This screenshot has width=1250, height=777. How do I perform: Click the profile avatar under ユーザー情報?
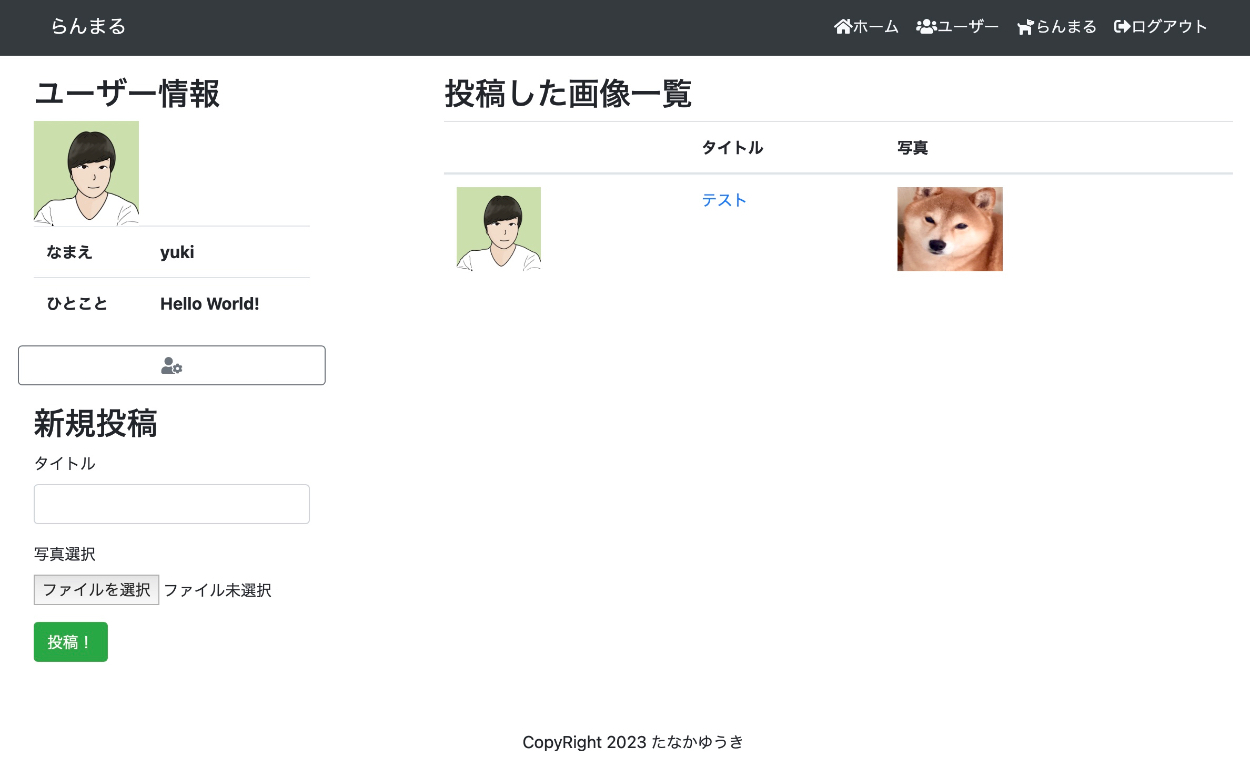tap(86, 173)
